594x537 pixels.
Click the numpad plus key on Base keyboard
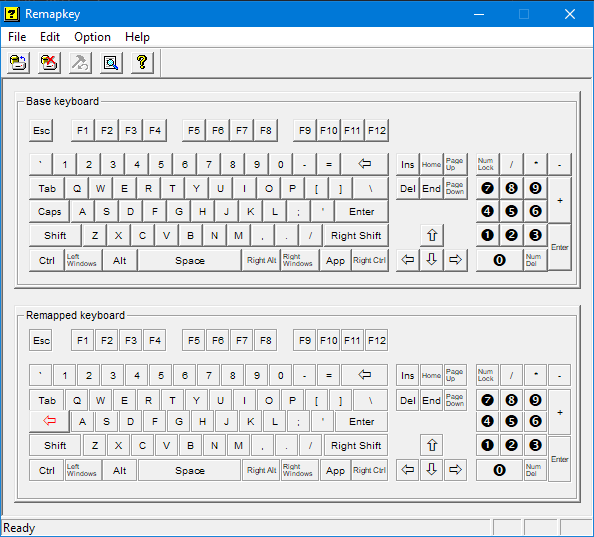tap(560, 200)
